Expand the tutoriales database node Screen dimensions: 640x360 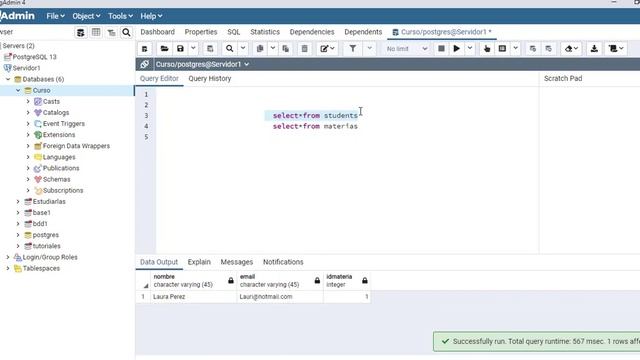pyautogui.click(x=18, y=246)
